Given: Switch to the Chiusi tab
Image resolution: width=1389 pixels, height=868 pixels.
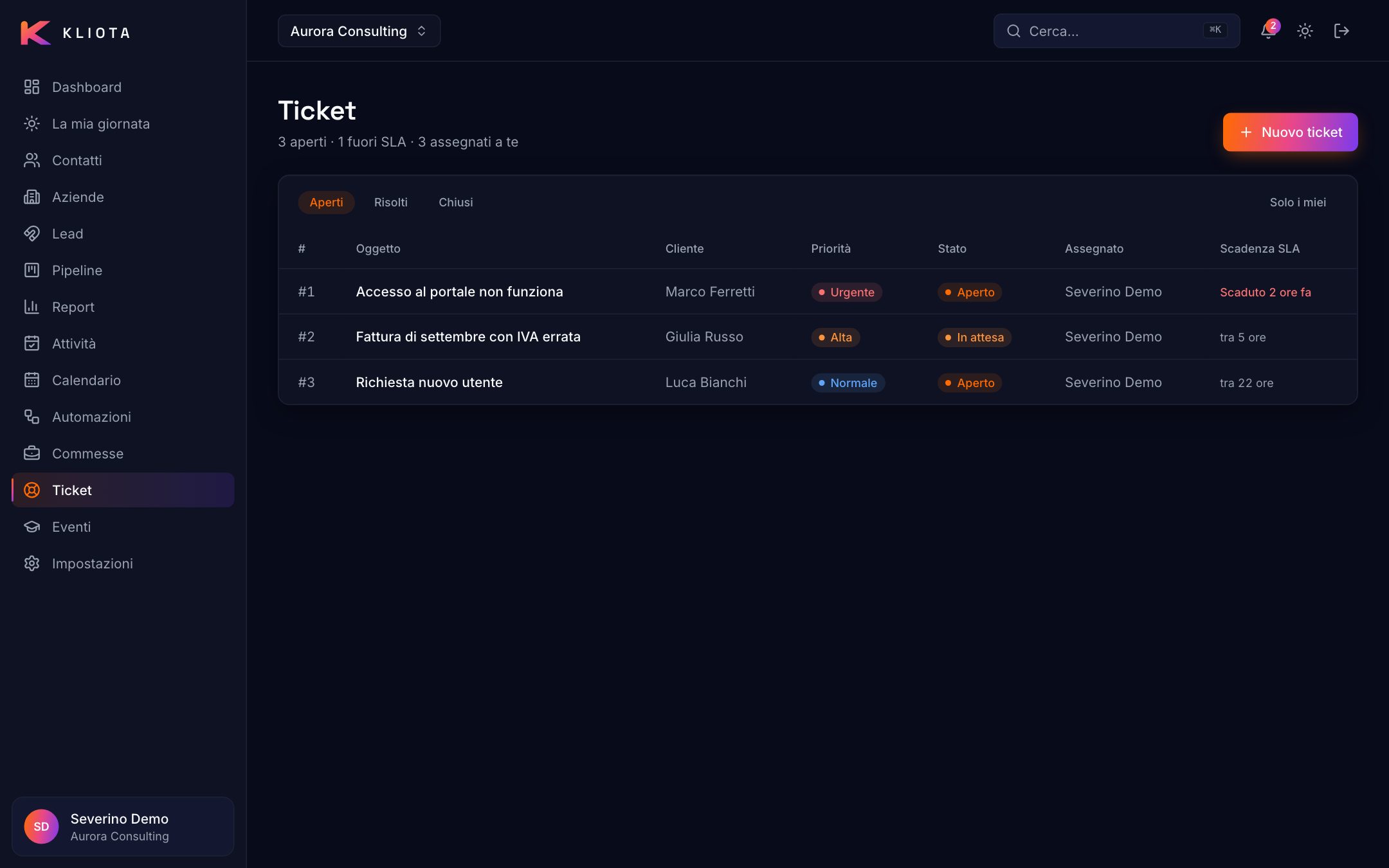Looking at the screenshot, I should [456, 202].
